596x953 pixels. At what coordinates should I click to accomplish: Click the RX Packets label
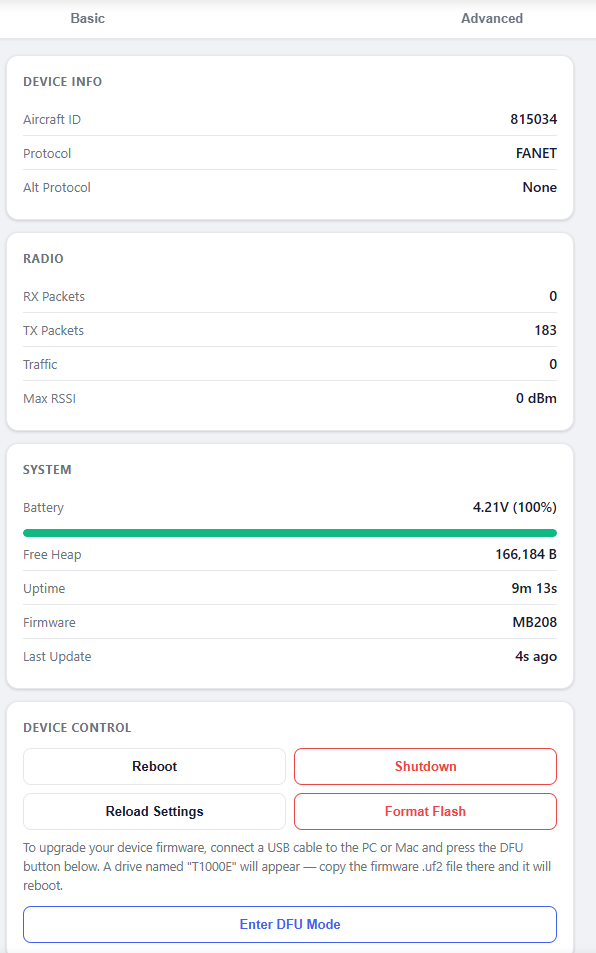coord(54,297)
